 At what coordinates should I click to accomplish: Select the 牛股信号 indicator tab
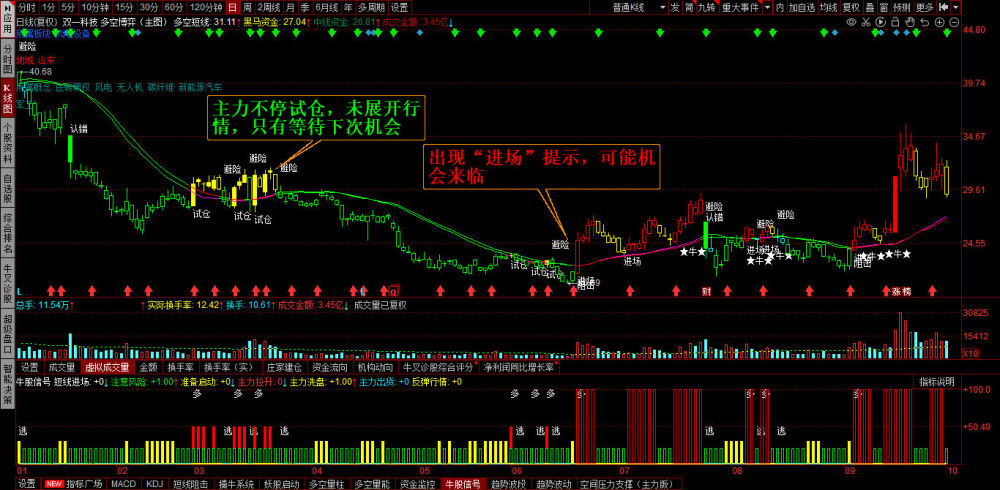point(463,484)
